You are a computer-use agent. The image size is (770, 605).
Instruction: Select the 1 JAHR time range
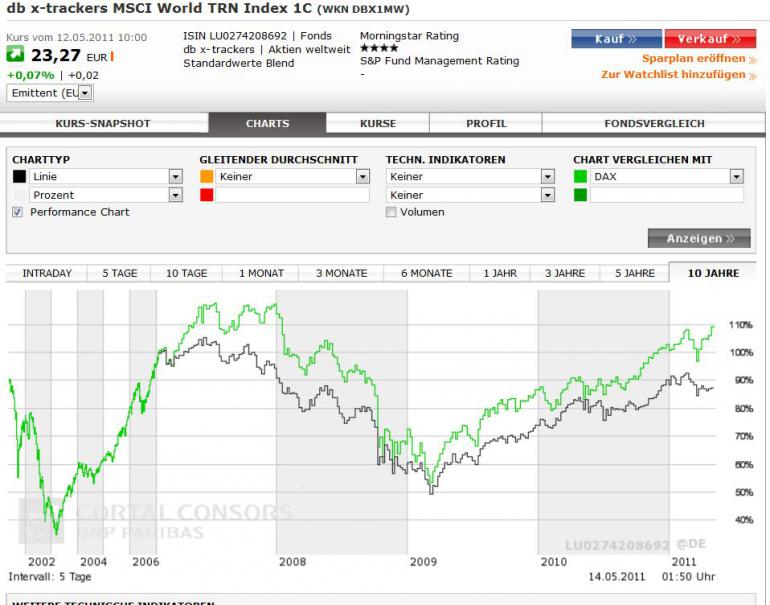[500, 273]
